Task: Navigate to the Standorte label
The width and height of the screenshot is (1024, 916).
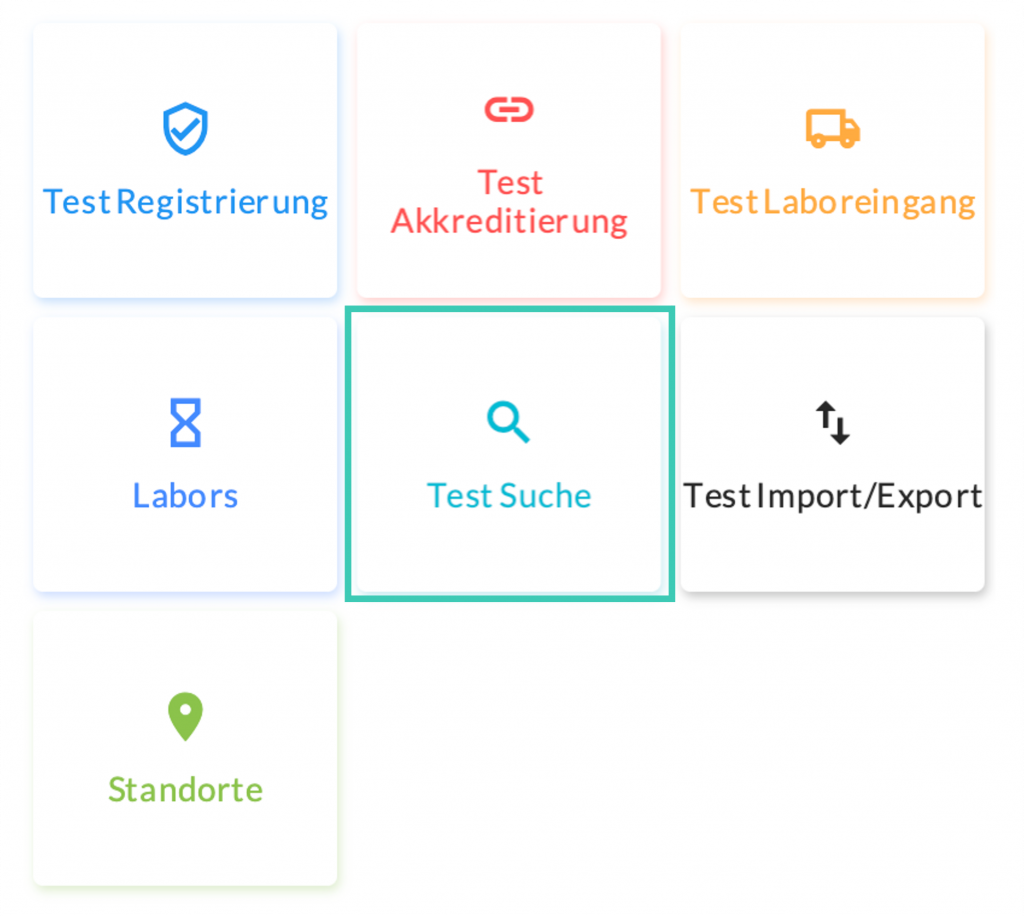Action: [x=185, y=790]
